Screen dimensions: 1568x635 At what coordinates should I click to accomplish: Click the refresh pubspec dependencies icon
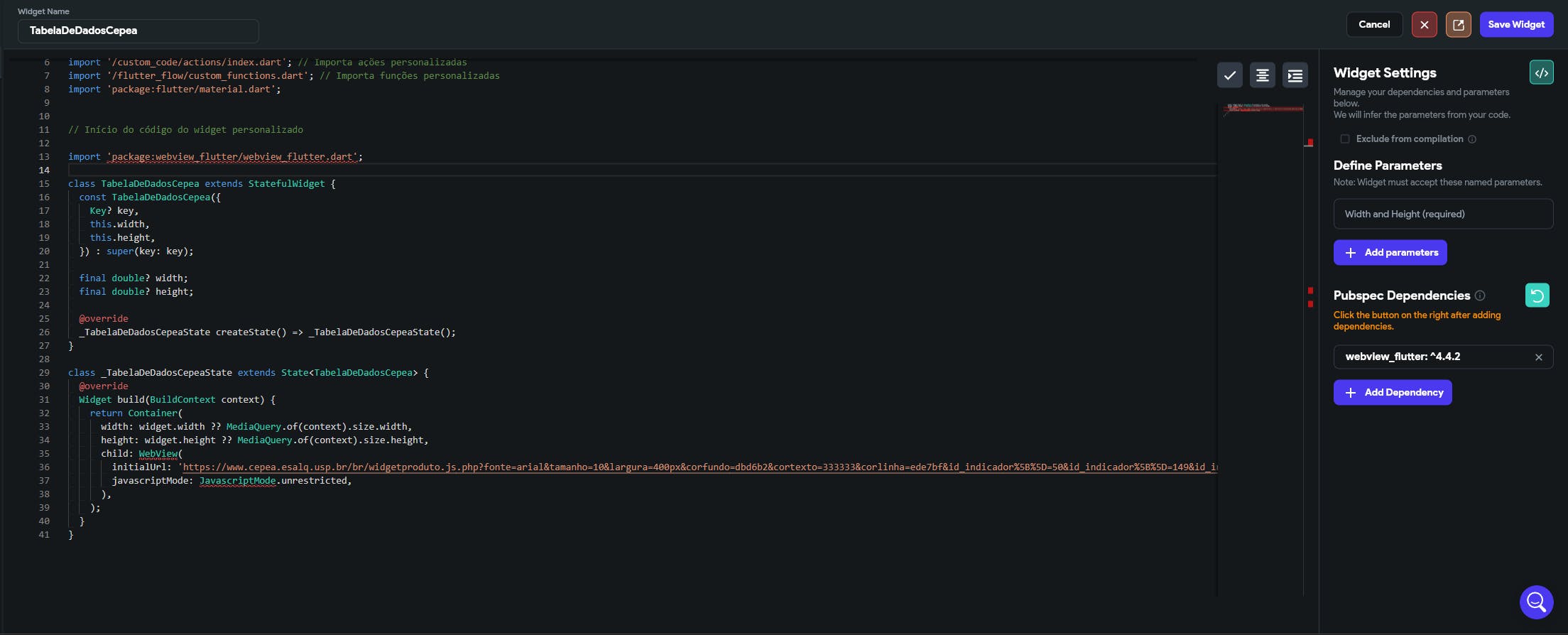point(1537,295)
